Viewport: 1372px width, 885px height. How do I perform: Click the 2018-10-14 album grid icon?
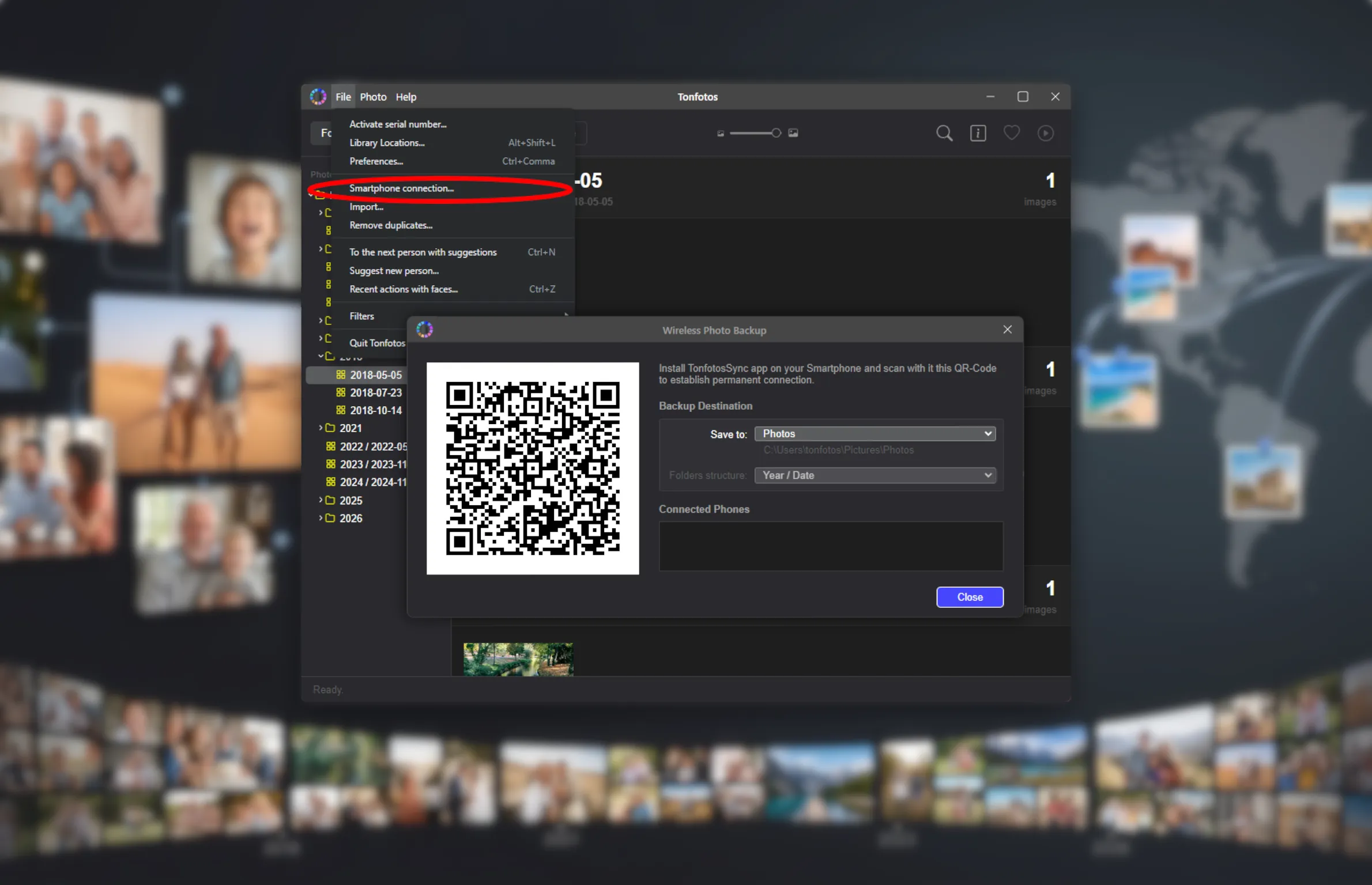coord(341,410)
